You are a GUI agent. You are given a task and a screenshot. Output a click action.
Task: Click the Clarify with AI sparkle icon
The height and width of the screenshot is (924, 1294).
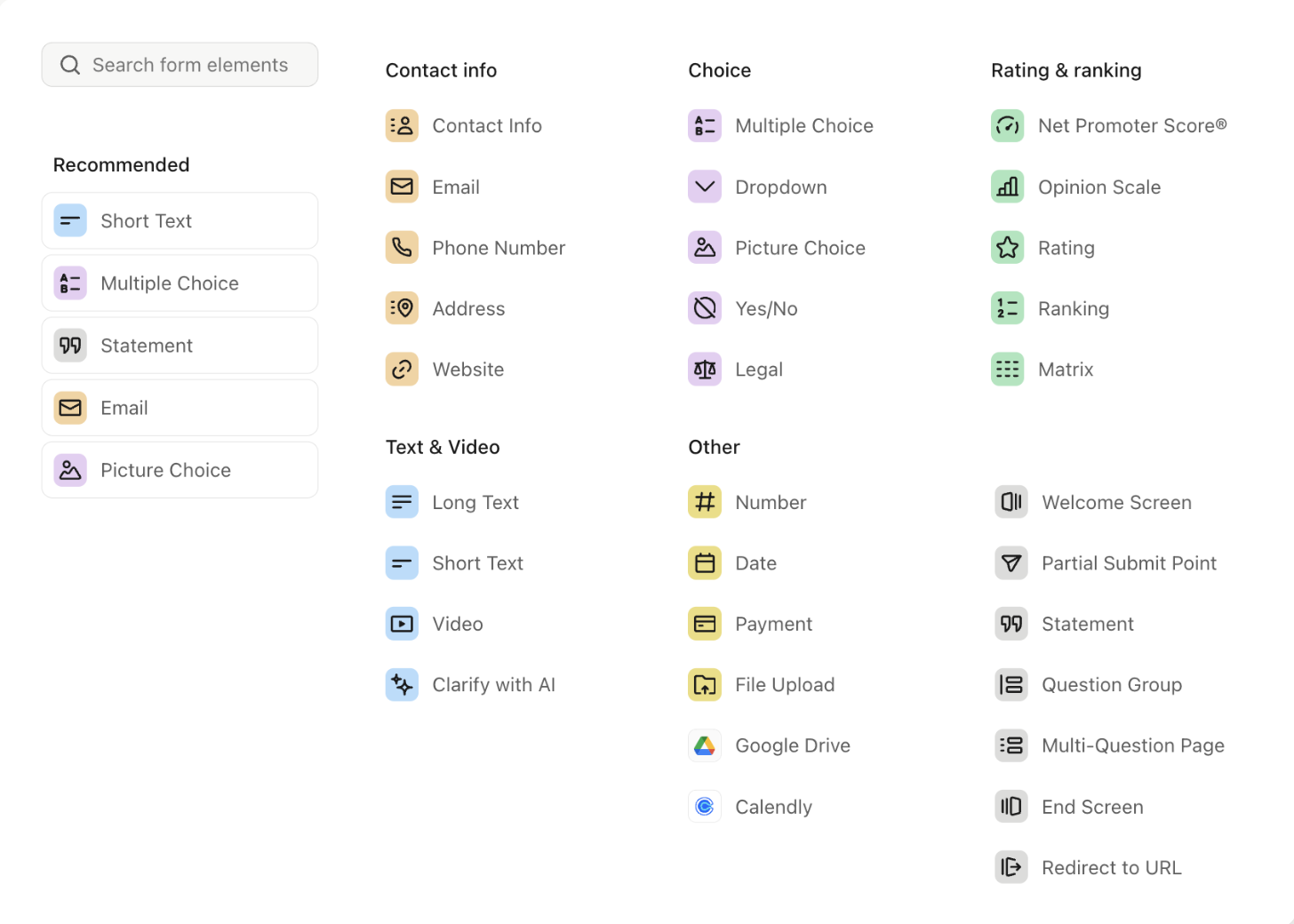(x=402, y=685)
